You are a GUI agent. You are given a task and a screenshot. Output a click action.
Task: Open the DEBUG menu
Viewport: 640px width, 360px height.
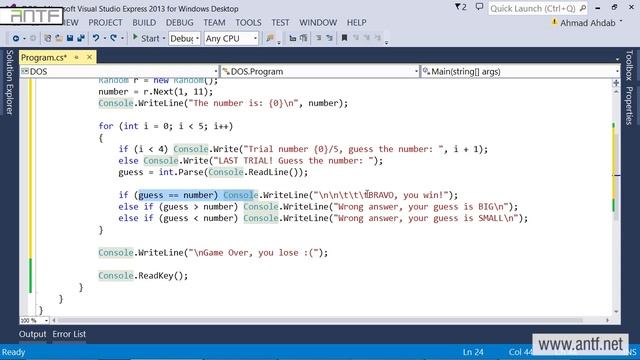180,22
